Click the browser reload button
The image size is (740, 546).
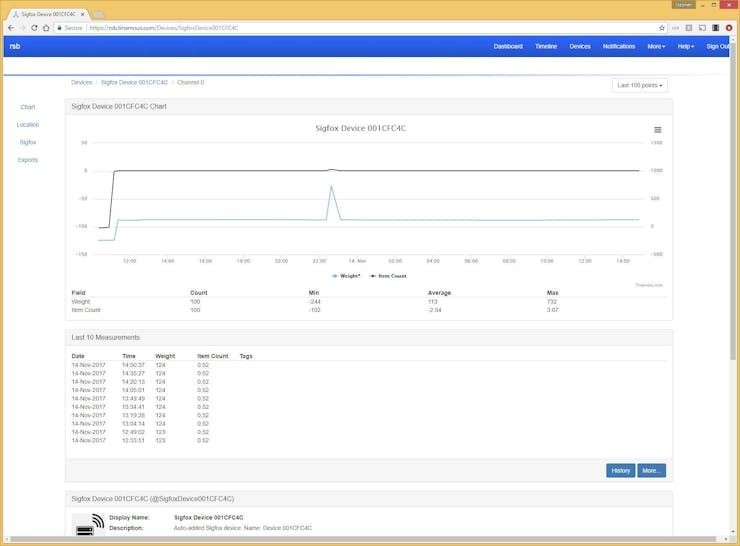pos(34,28)
